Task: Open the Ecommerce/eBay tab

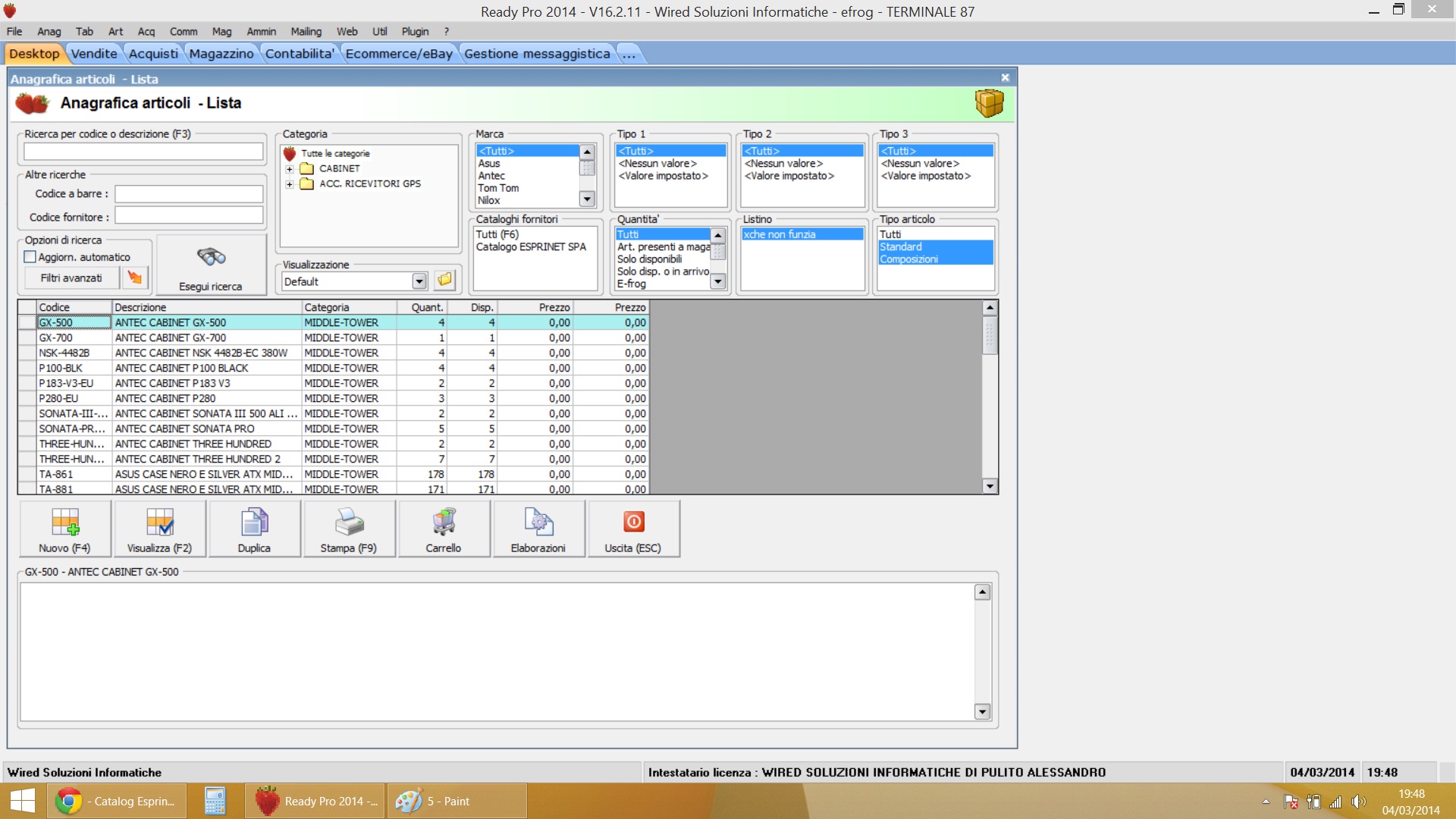Action: pos(399,54)
